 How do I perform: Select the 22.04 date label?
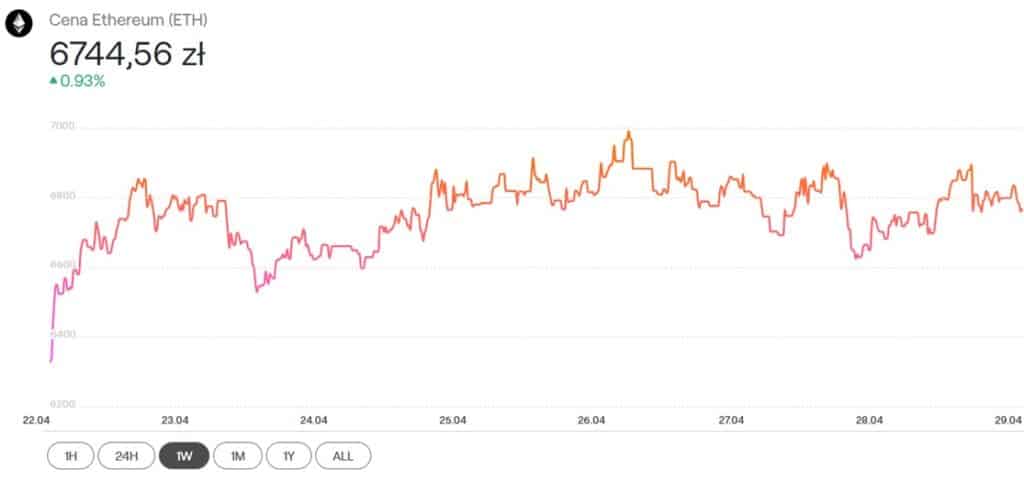tap(37, 420)
